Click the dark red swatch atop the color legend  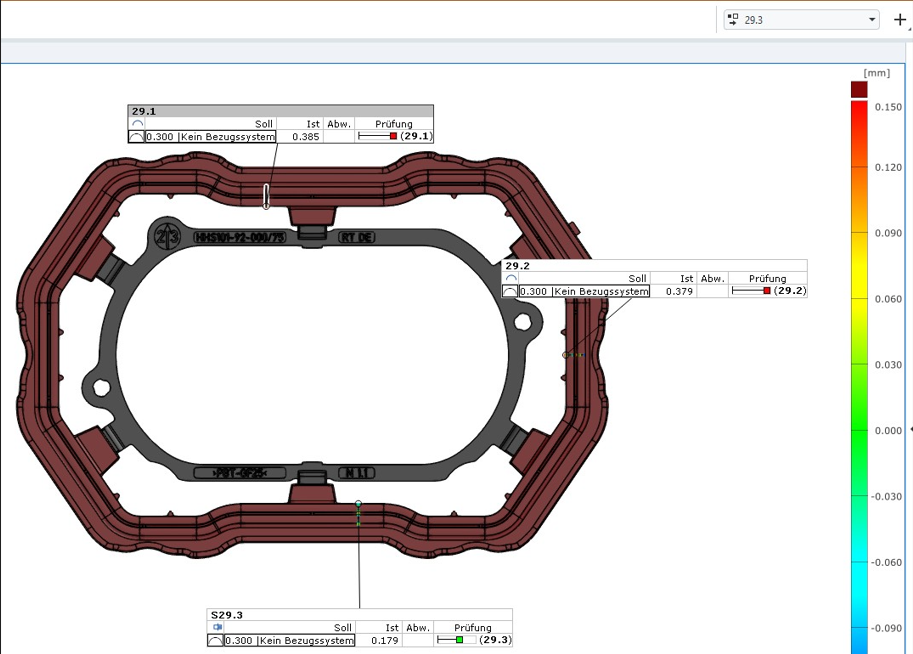(x=859, y=89)
